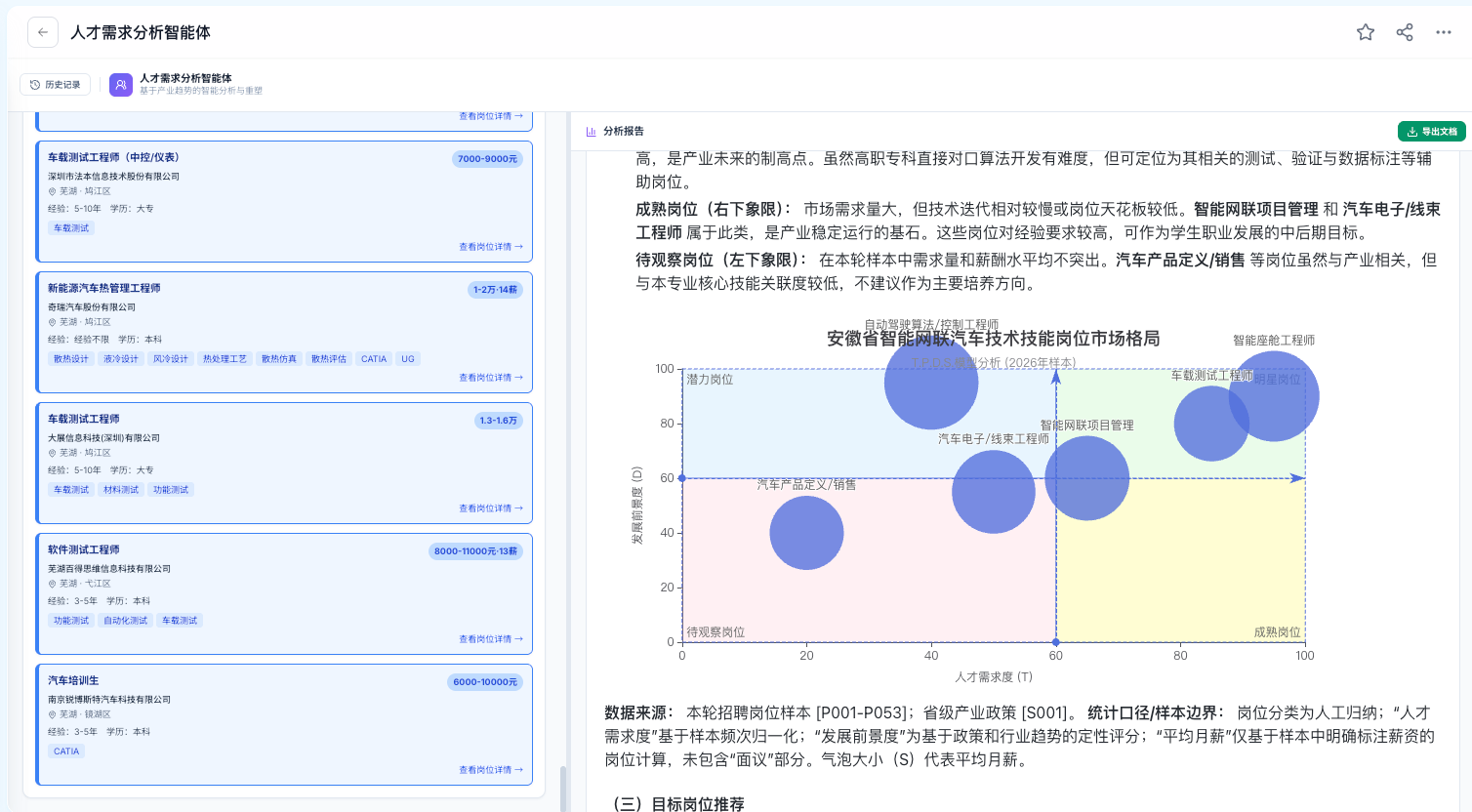Image resolution: width=1472 pixels, height=812 pixels.
Task: Open 查看岗位详情 in the 大展信息科技 card
Action: [491, 508]
